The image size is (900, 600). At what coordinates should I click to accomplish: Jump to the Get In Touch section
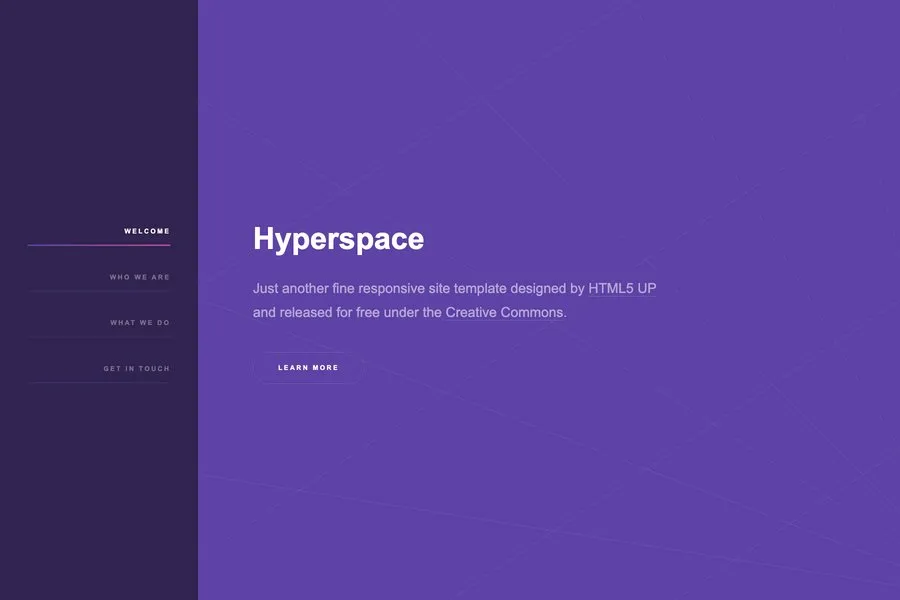137,369
